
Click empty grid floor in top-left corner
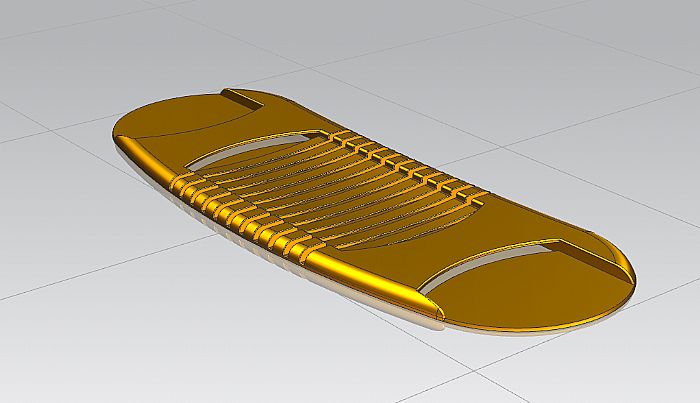60,50
